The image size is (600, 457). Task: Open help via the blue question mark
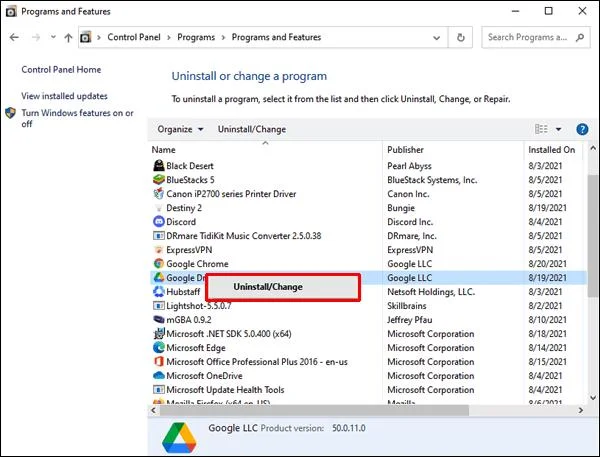(x=582, y=129)
